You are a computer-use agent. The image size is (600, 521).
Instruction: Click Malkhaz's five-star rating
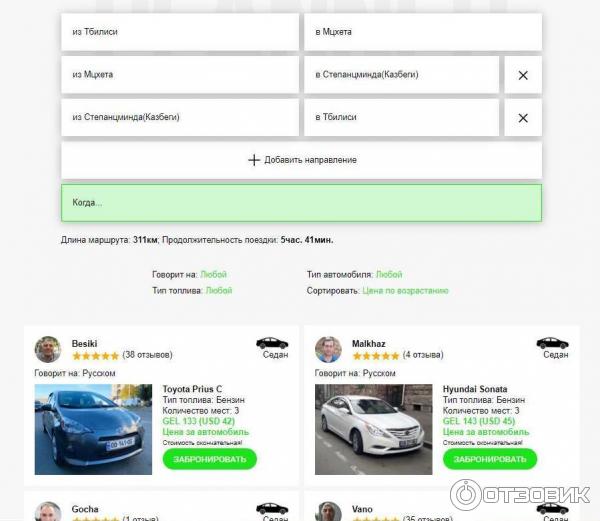[x=376, y=356]
